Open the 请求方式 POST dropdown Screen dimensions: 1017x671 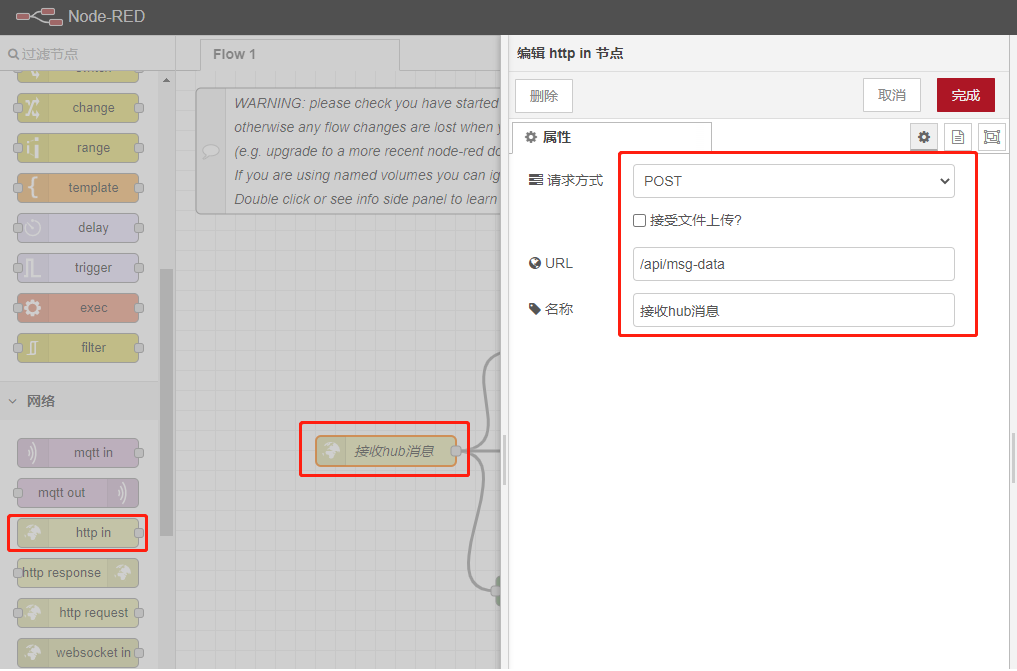(793, 181)
